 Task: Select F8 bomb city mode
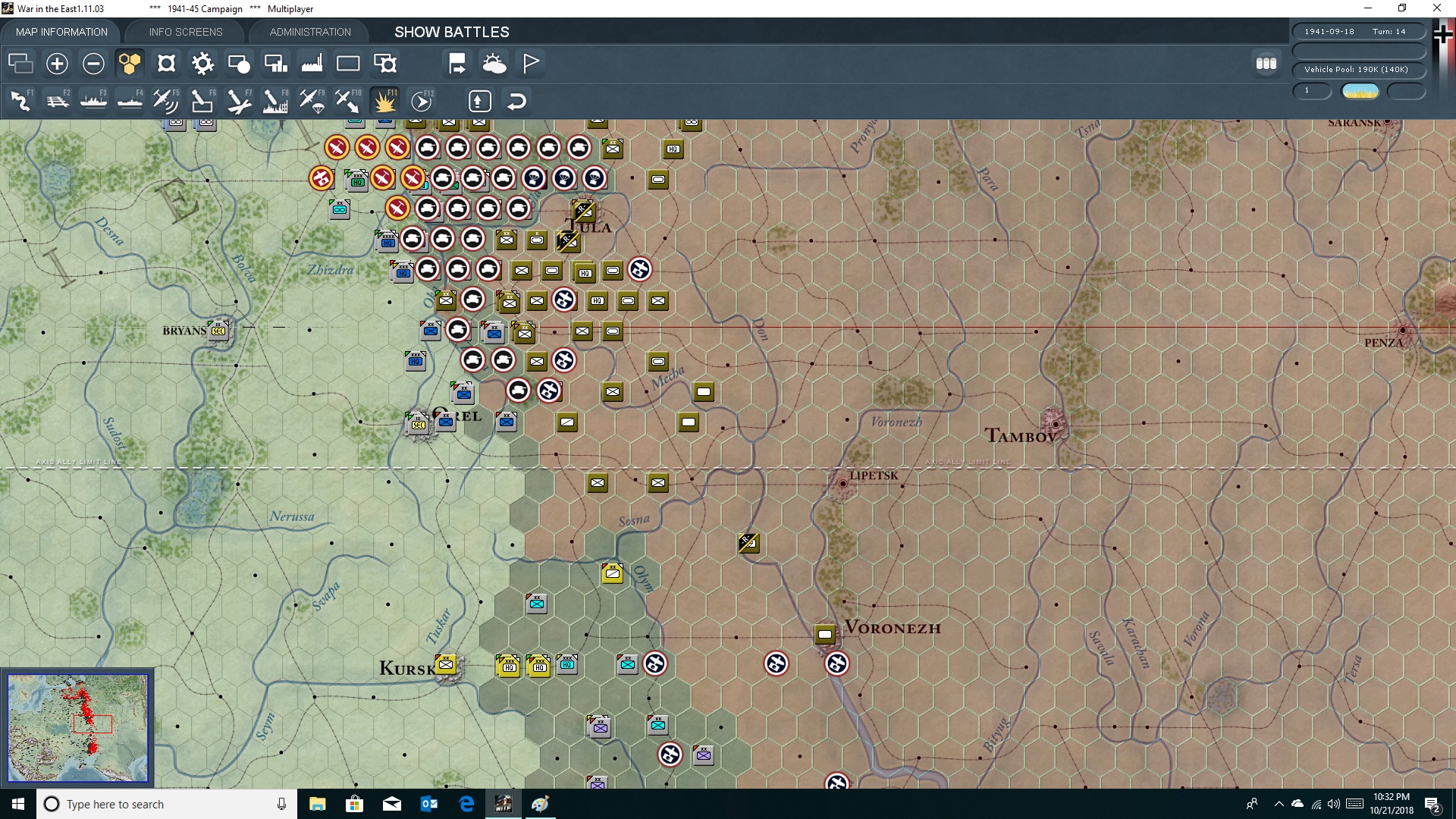[275, 100]
